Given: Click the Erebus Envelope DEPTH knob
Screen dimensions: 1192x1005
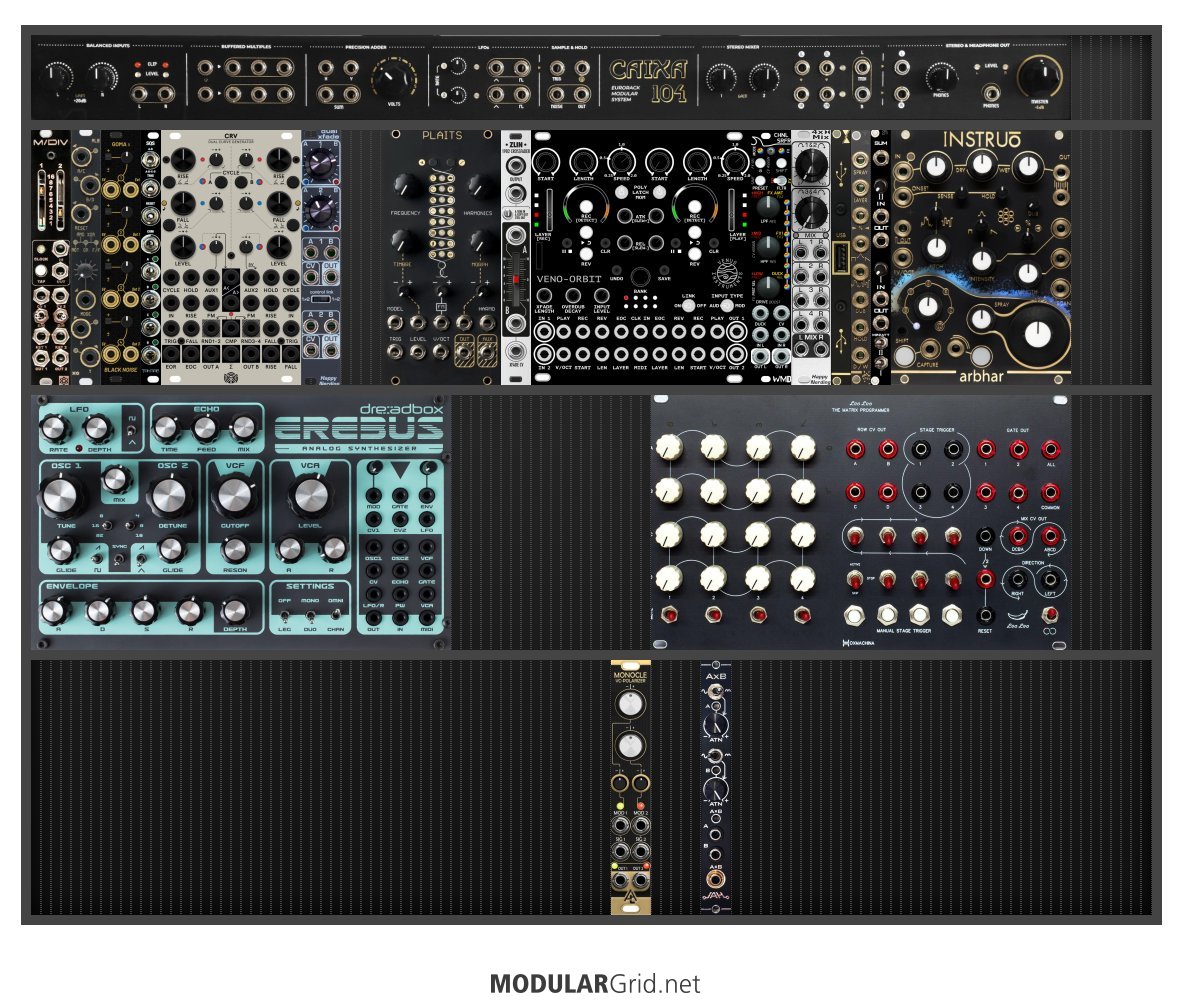Looking at the screenshot, I should [x=233, y=610].
